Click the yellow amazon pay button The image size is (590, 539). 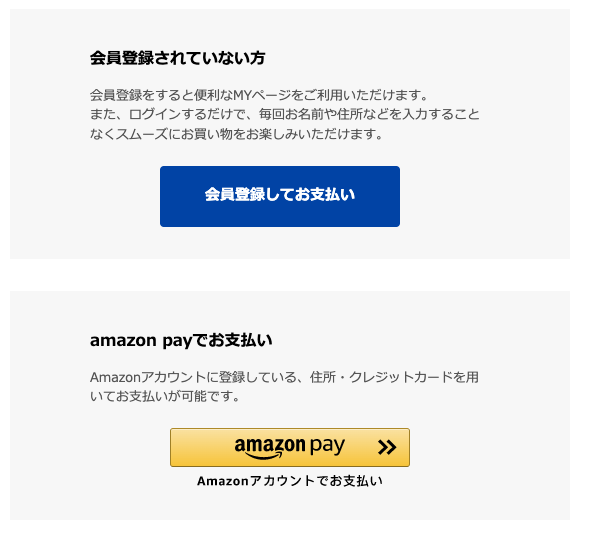290,447
